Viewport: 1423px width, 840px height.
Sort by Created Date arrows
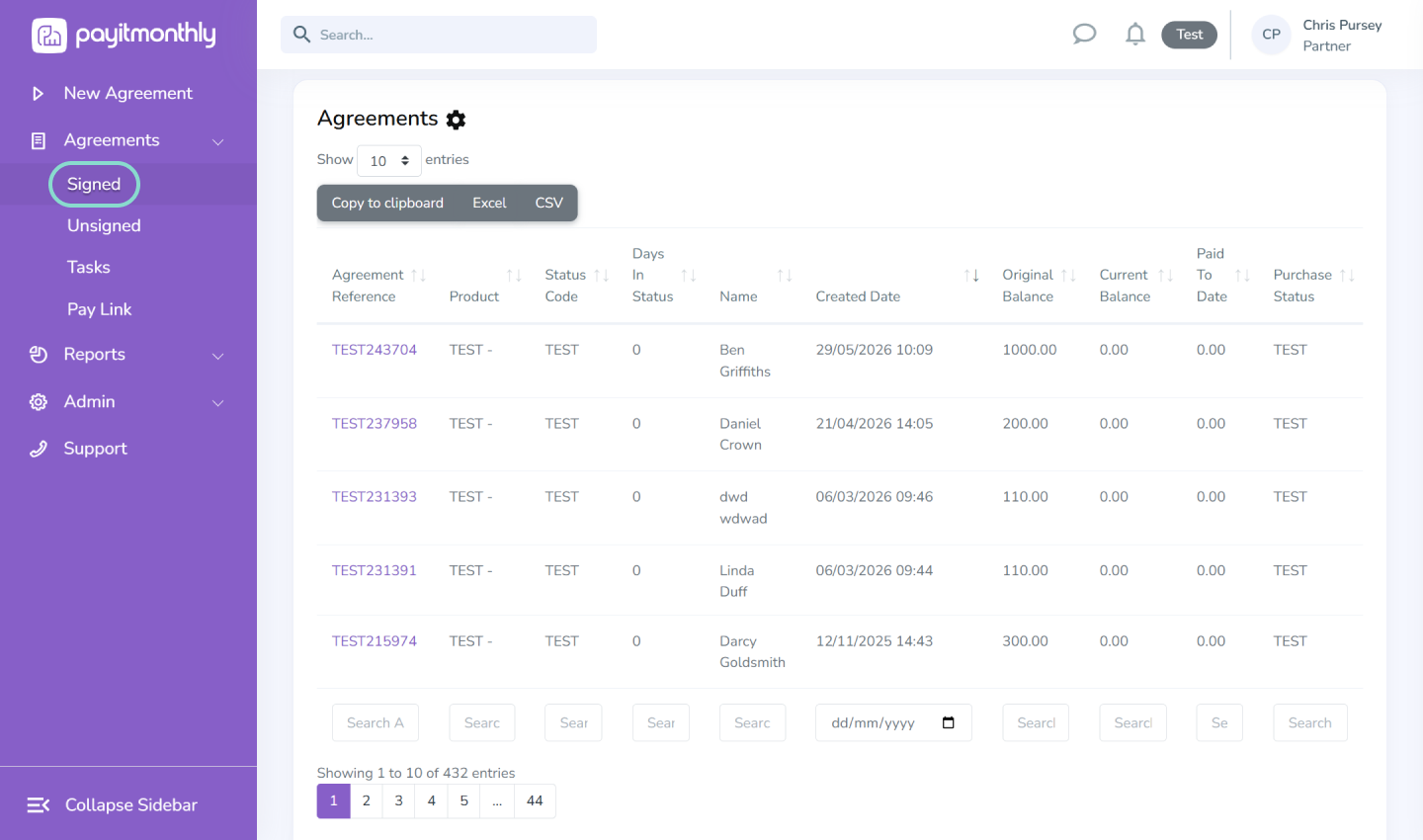pyautogui.click(x=971, y=276)
